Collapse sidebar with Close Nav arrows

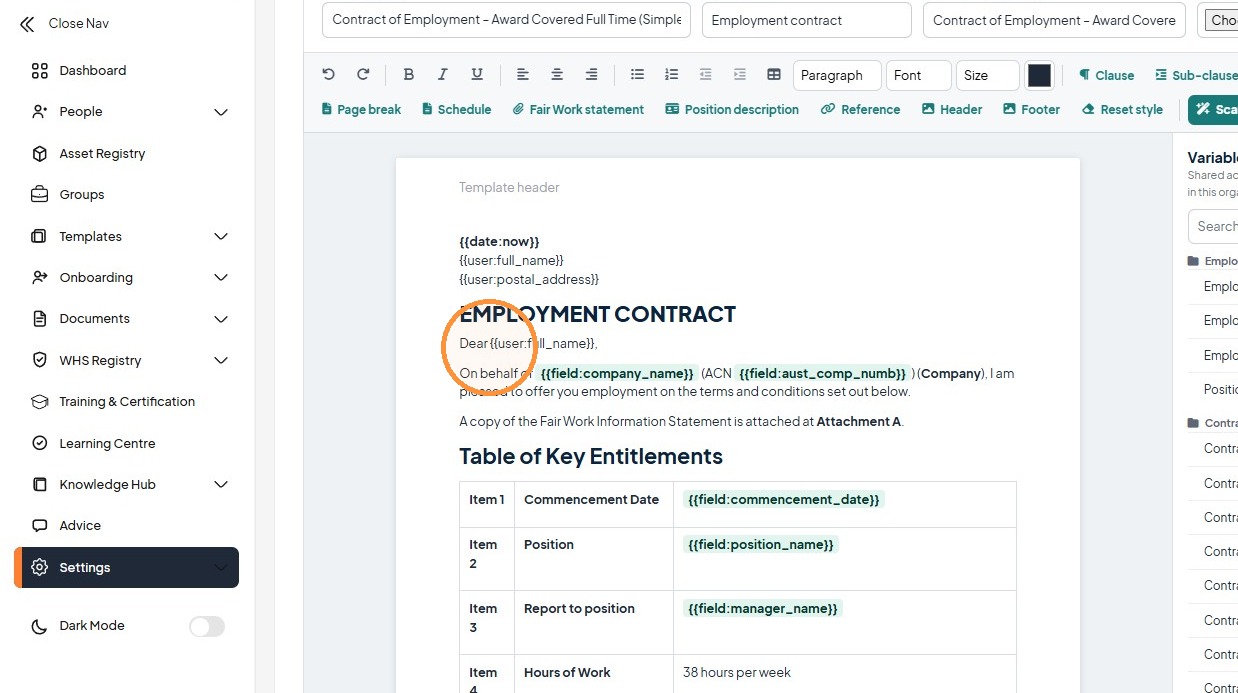click(26, 24)
